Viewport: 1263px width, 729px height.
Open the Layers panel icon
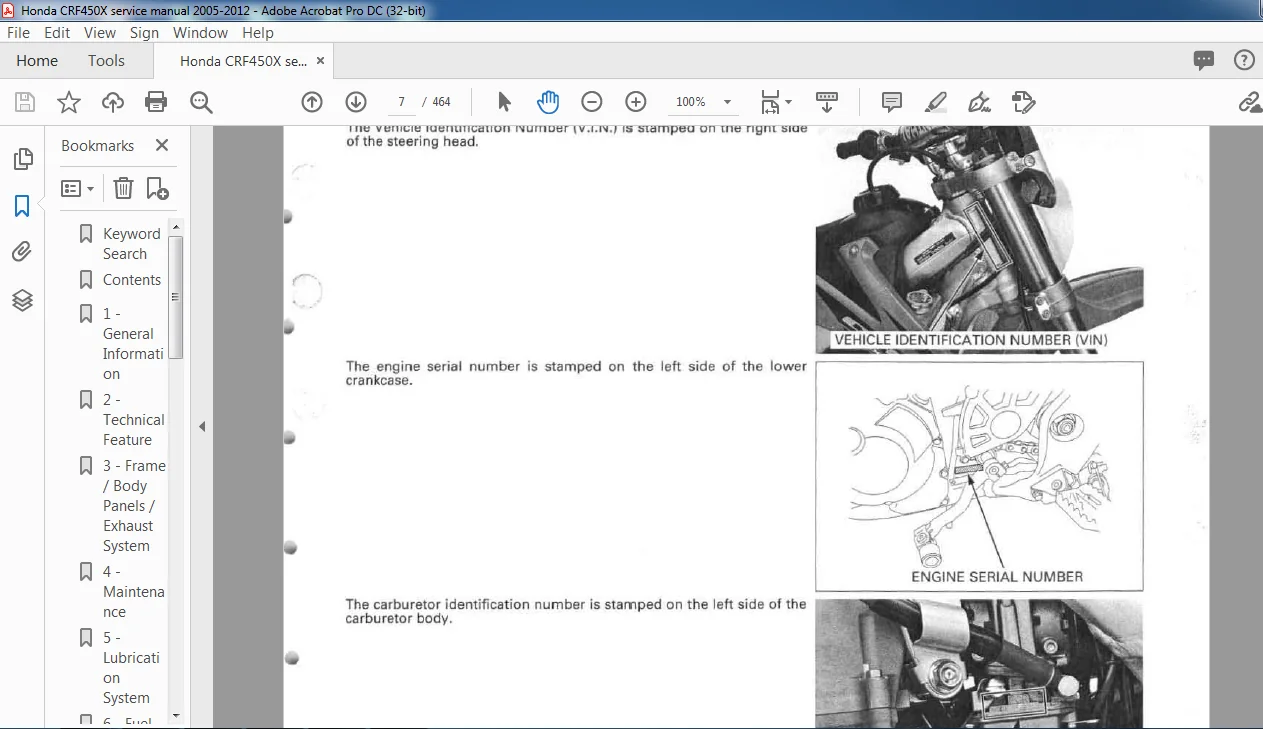point(22,300)
